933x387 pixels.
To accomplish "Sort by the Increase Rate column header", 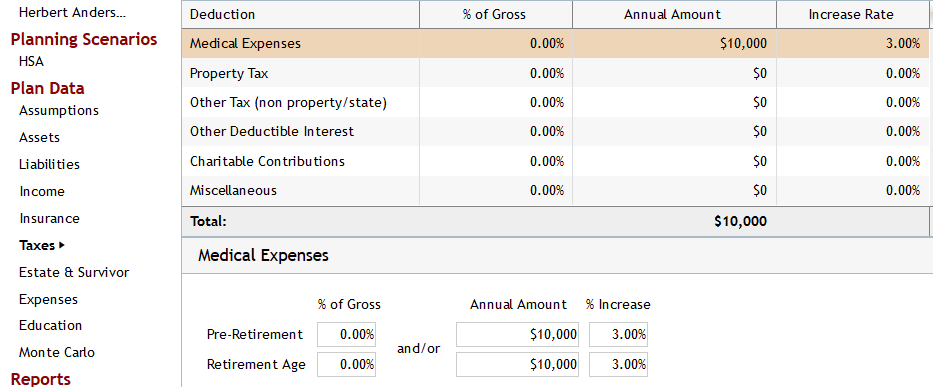I will coord(852,14).
